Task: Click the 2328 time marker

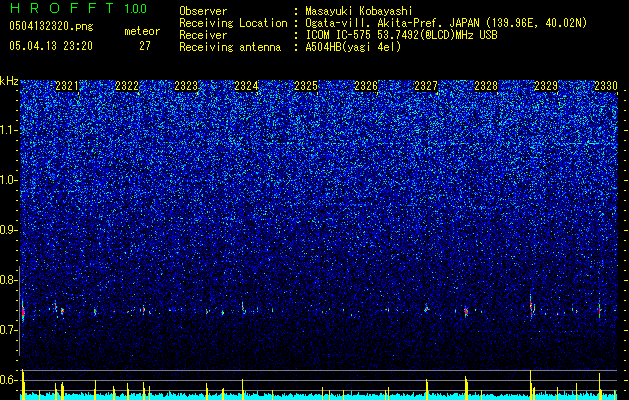Action: tap(486, 86)
